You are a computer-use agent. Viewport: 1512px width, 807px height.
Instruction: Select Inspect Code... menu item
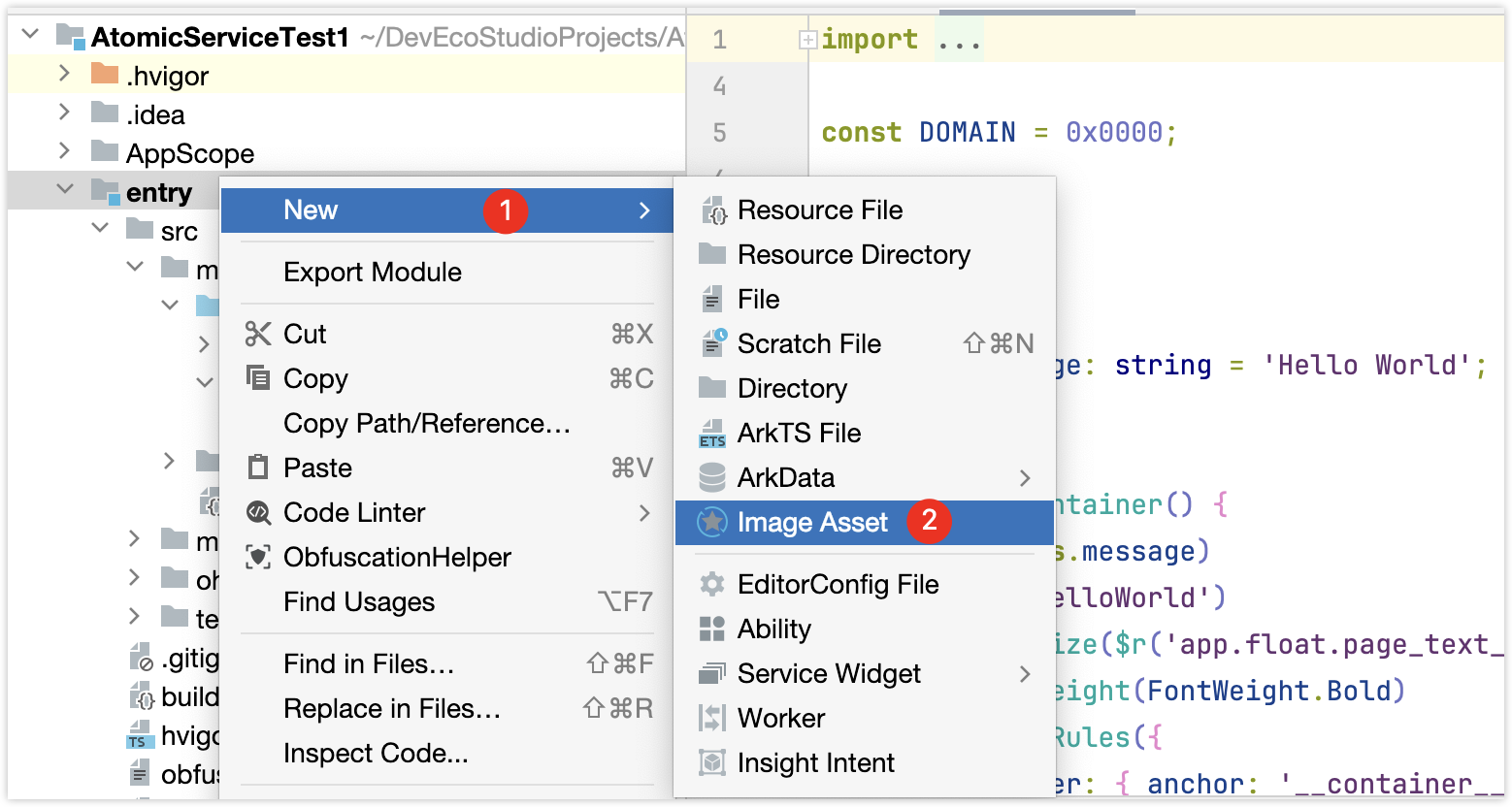pyautogui.click(x=447, y=753)
